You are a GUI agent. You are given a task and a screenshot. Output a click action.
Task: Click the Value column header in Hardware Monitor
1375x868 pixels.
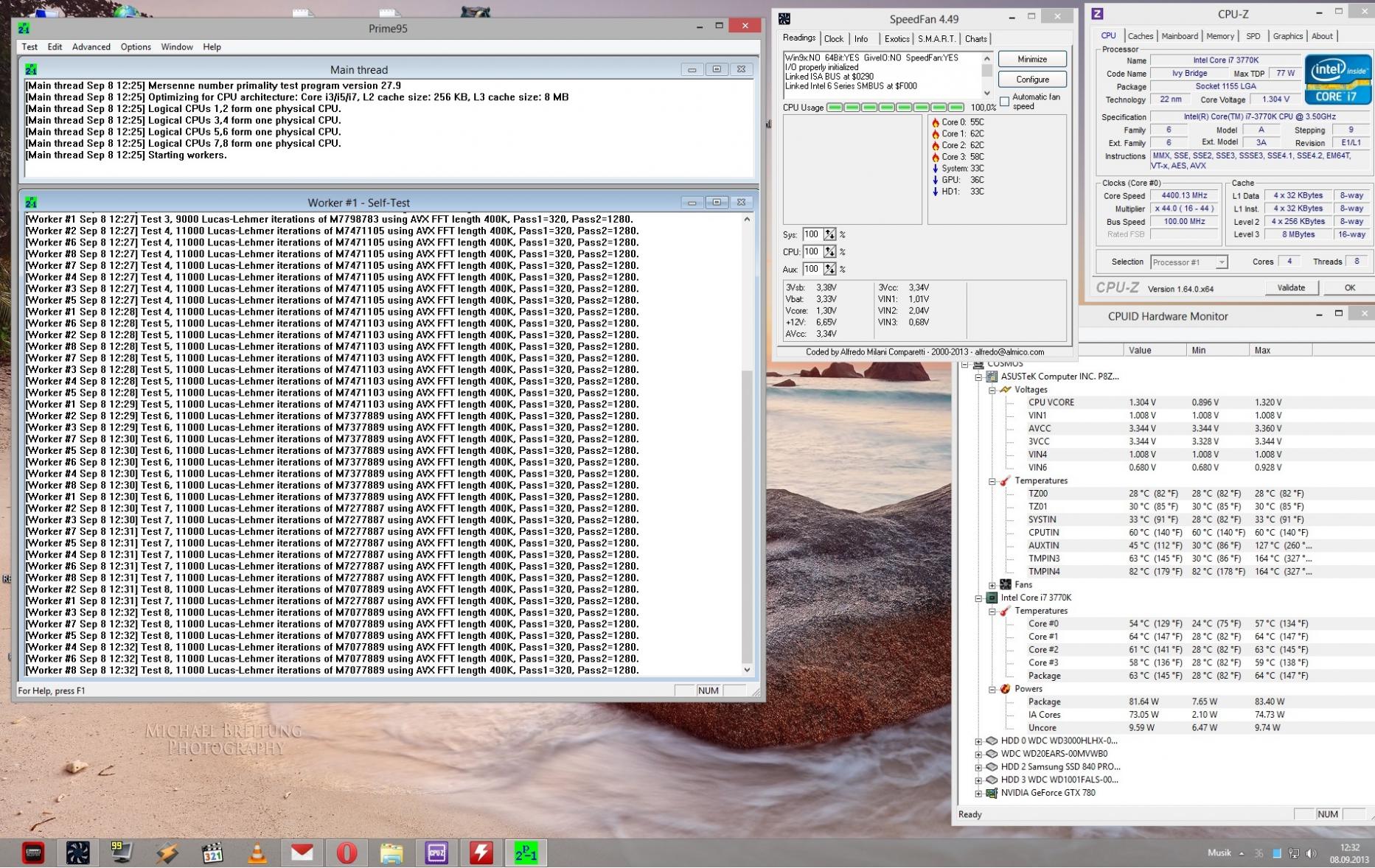click(1155, 350)
